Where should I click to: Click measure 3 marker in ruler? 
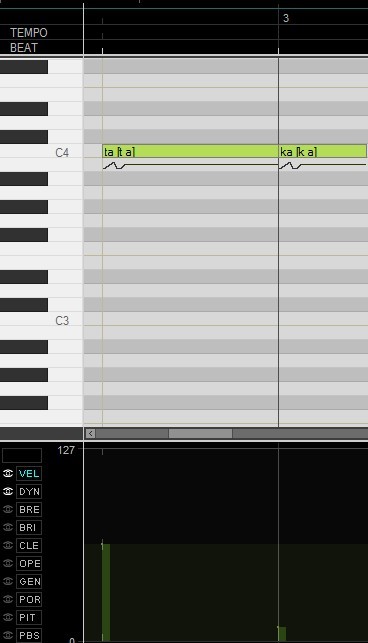[286, 18]
